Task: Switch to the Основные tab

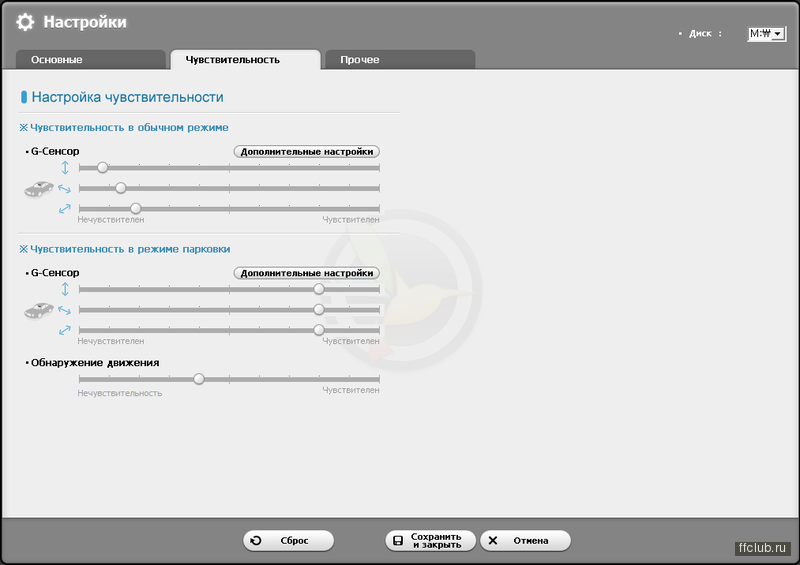Action: click(x=91, y=59)
